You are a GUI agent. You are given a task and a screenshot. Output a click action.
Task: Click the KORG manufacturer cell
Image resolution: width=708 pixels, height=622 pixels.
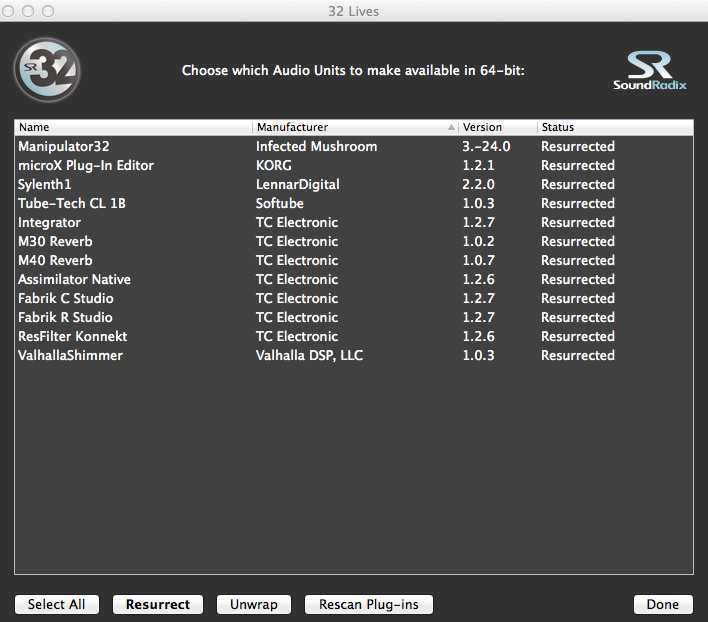[274, 165]
